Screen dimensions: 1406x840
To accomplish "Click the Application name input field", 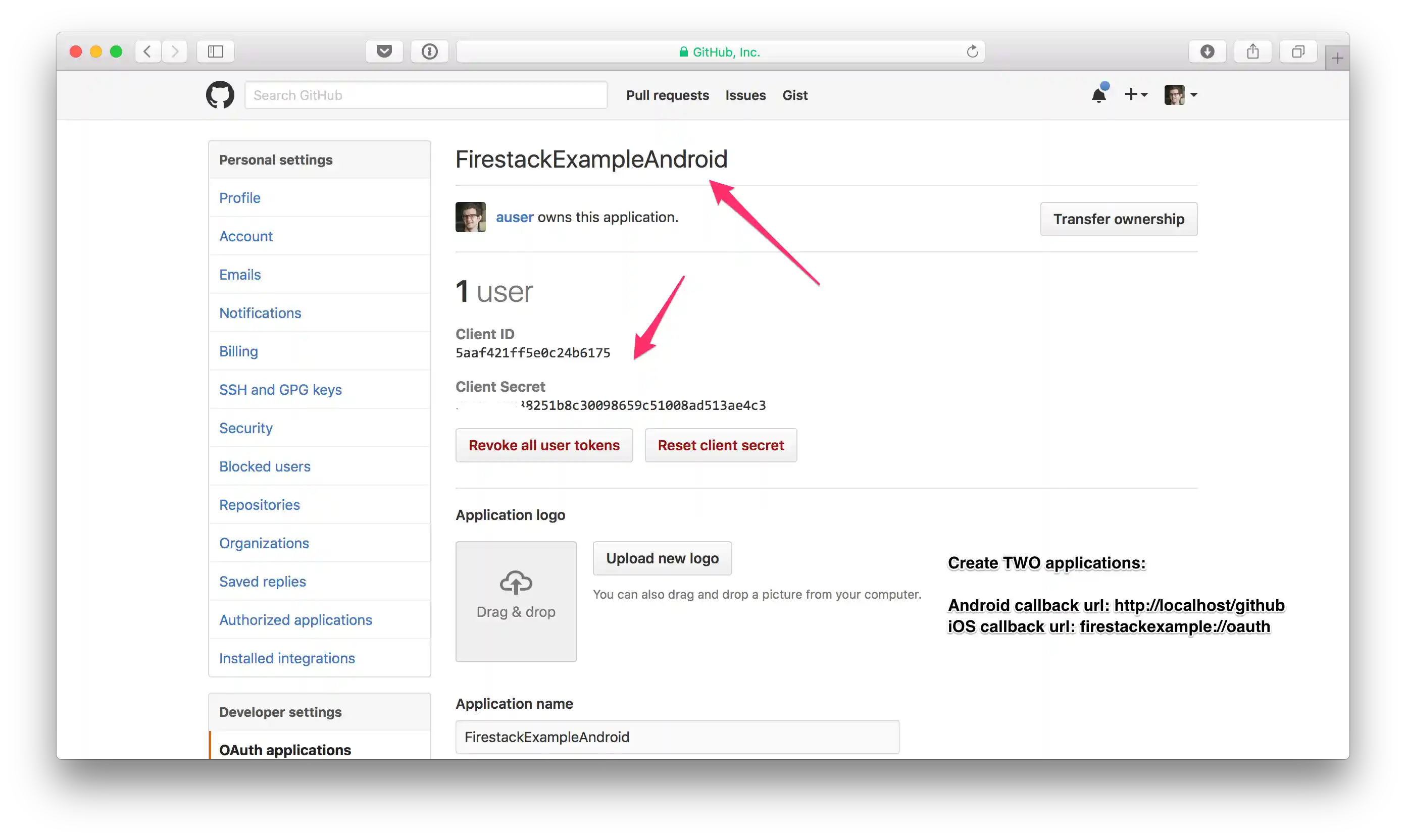I will point(677,737).
